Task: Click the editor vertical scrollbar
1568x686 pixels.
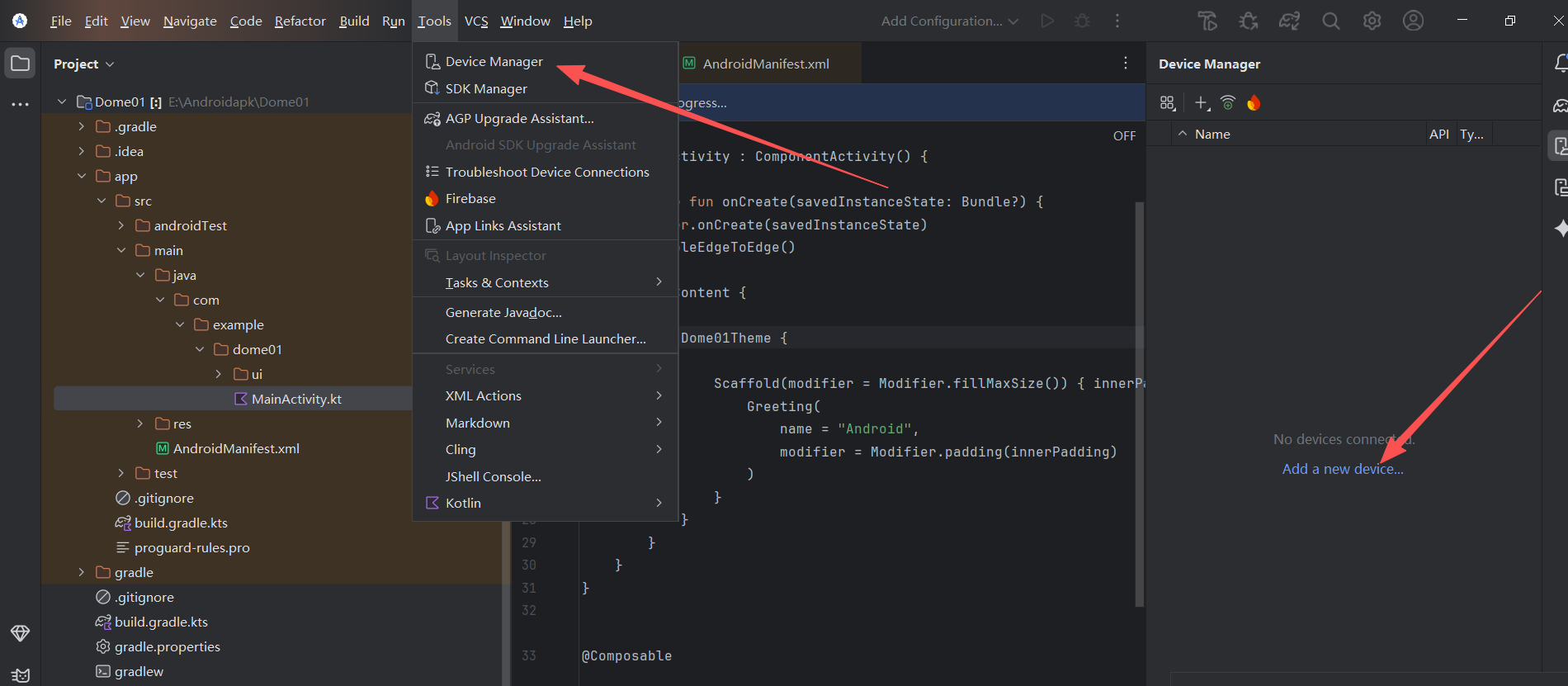Action: click(x=1140, y=405)
